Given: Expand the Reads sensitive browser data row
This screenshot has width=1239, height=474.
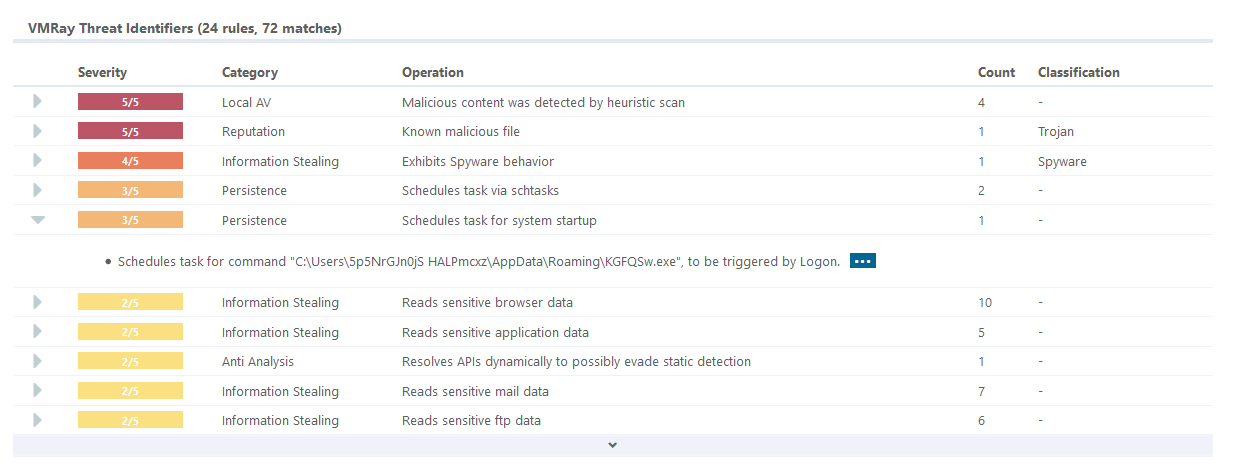Looking at the screenshot, I should point(38,302).
